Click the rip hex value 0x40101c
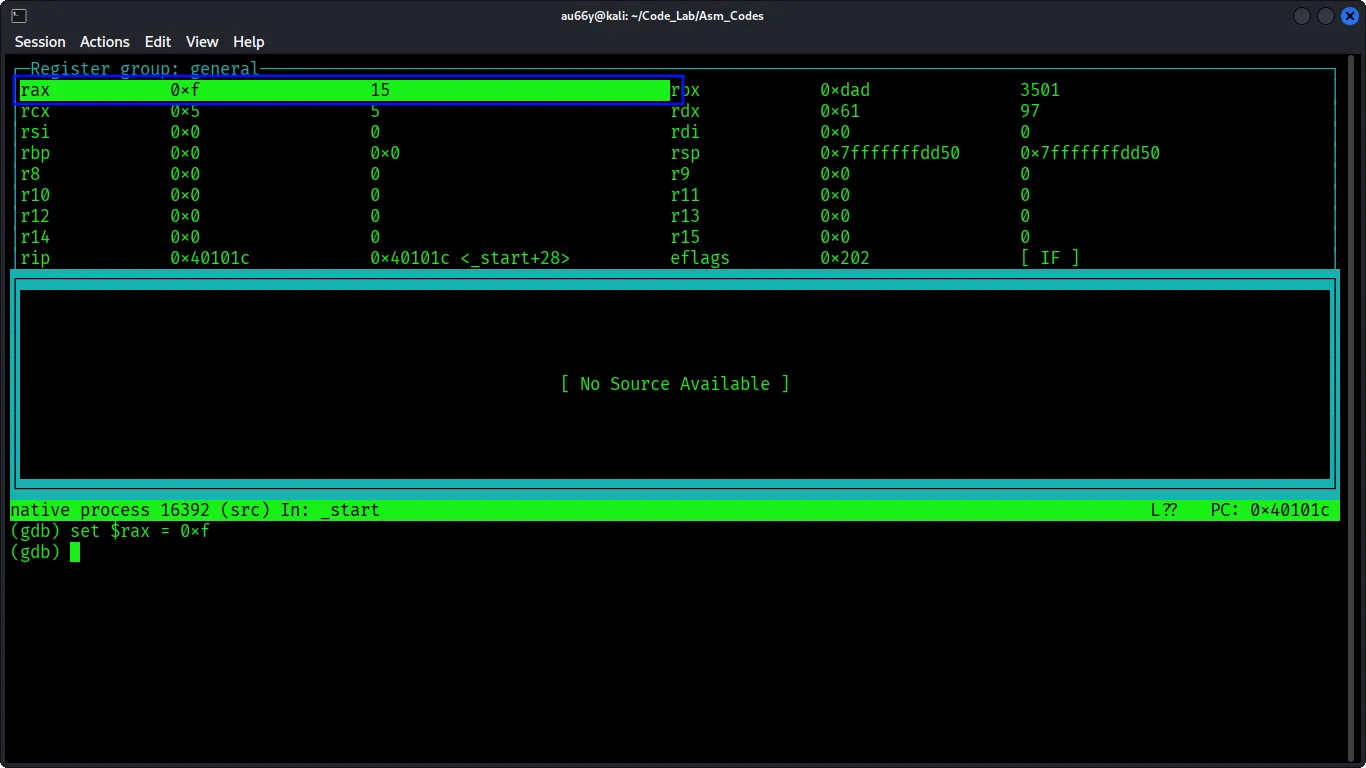Screen dimensions: 1366x768 click(x=210, y=258)
